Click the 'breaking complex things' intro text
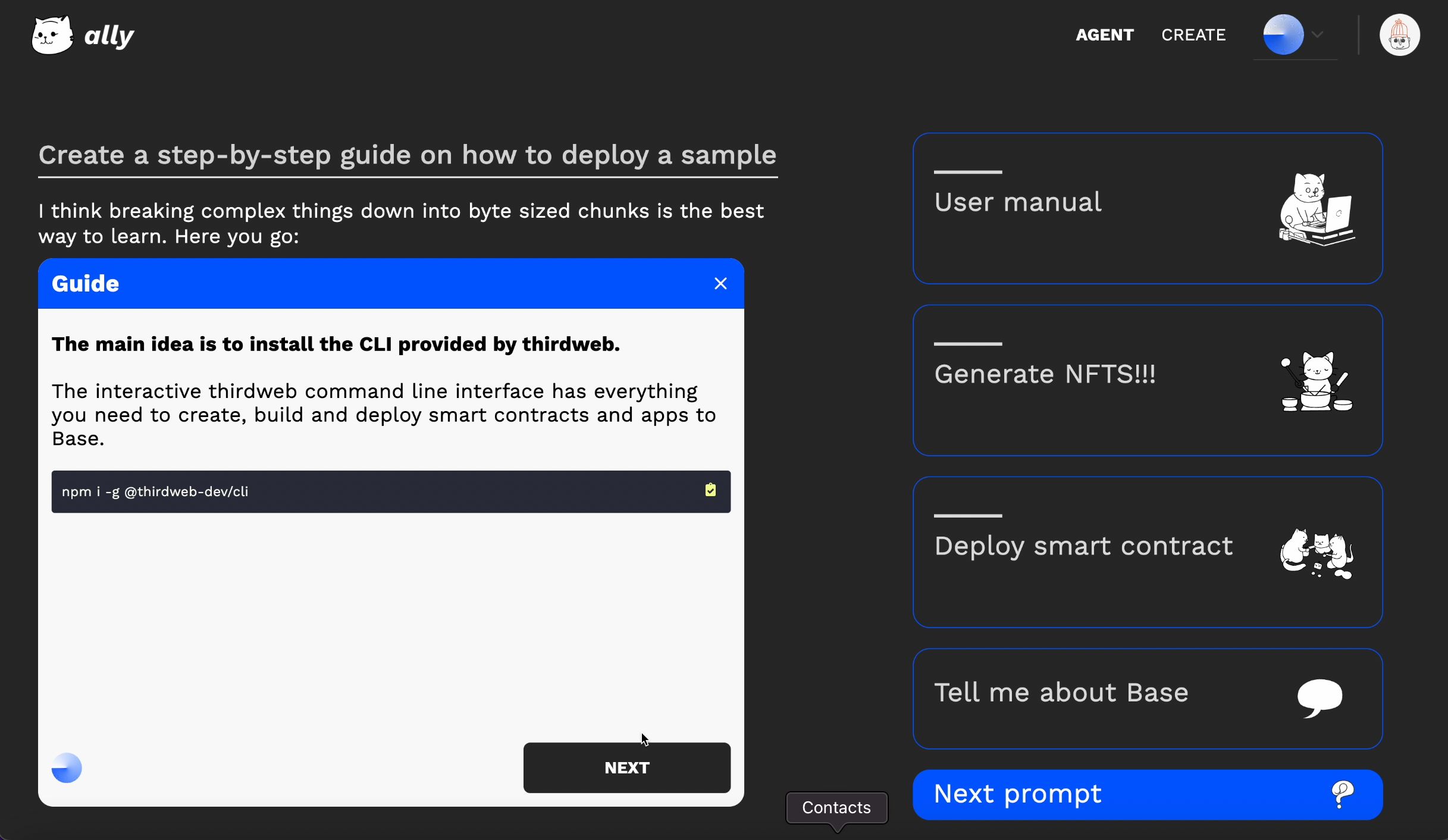Image resolution: width=1448 pixels, height=840 pixels. tap(401, 224)
